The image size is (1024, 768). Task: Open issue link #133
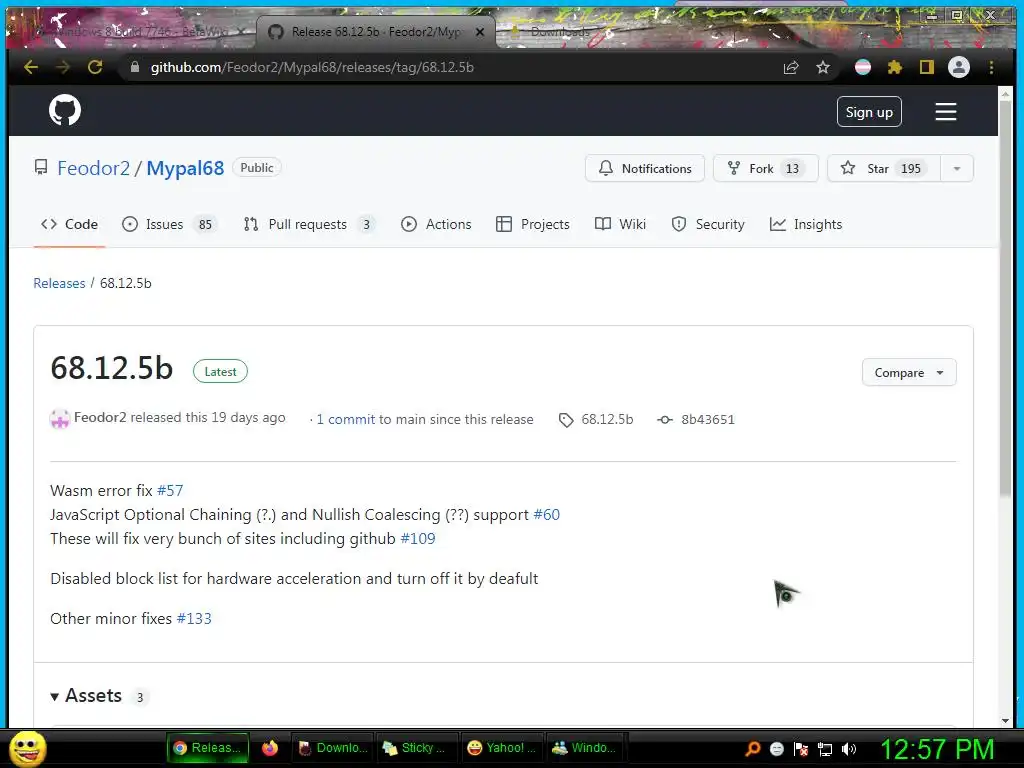click(x=194, y=618)
